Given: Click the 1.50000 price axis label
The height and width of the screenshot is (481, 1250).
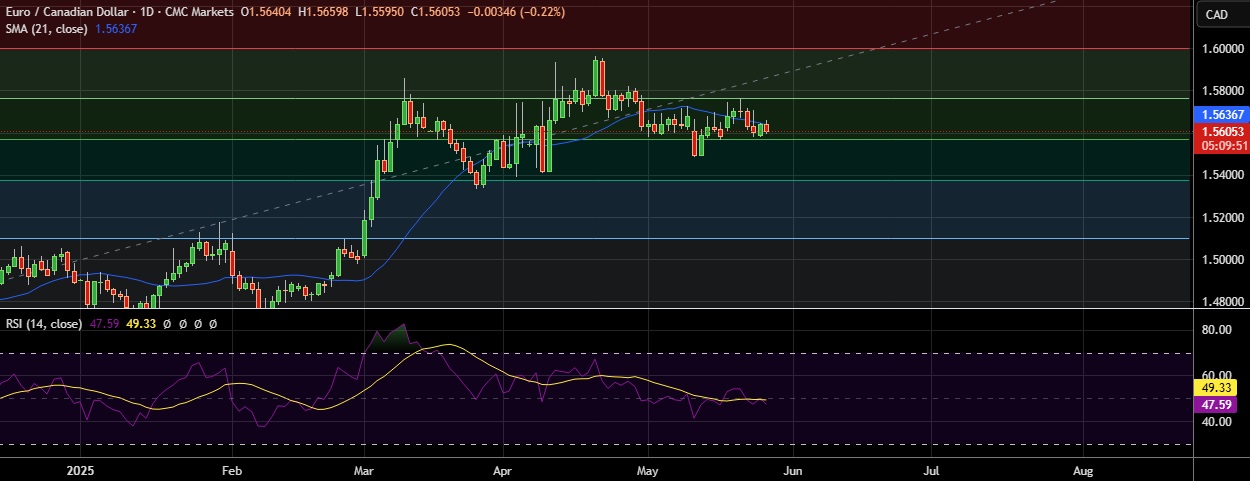Looking at the screenshot, I should 1223,260.
